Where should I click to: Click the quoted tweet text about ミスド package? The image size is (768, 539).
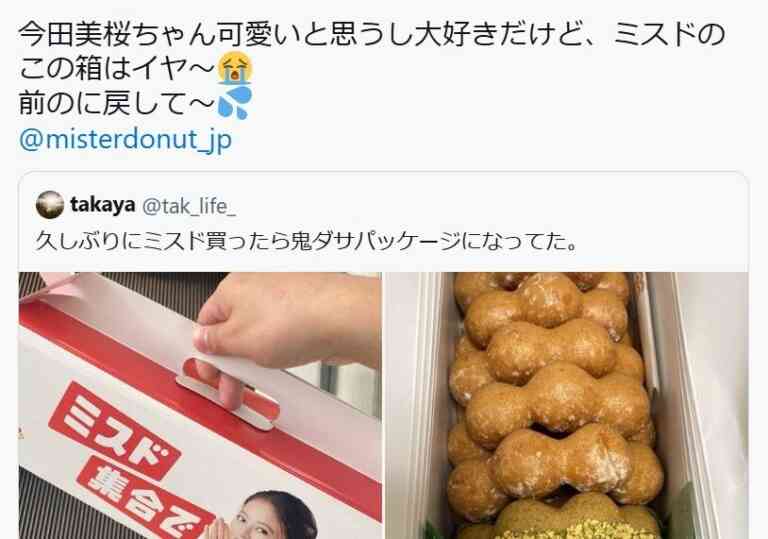click(x=307, y=242)
